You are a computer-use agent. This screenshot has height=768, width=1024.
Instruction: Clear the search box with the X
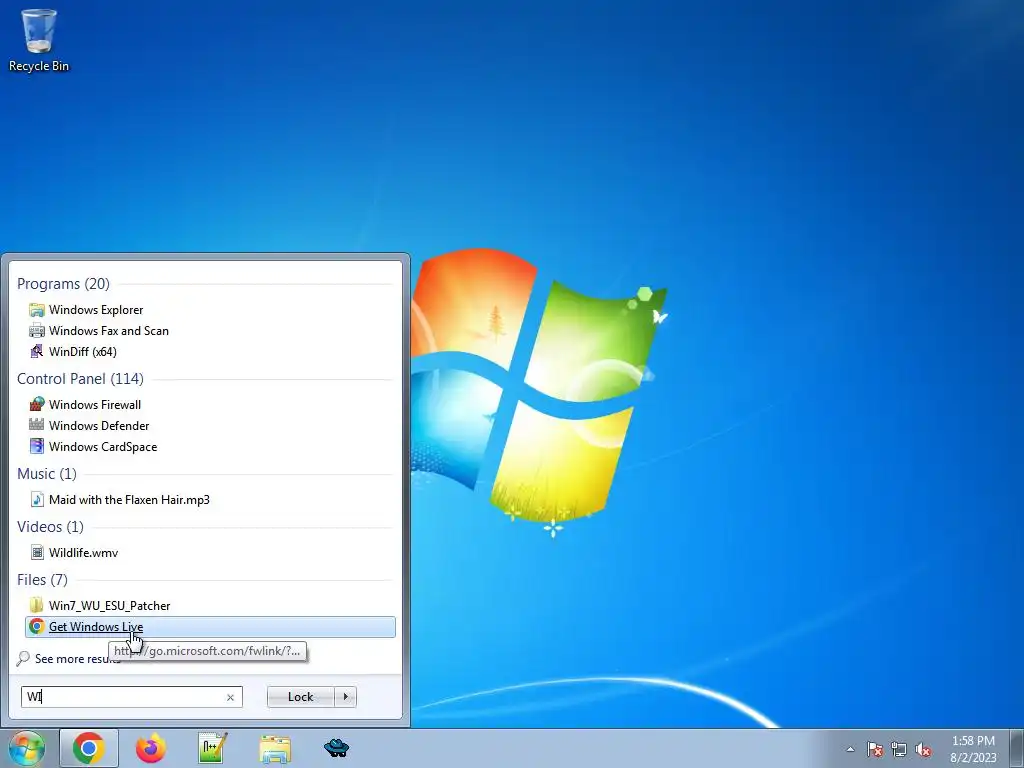[231, 697]
